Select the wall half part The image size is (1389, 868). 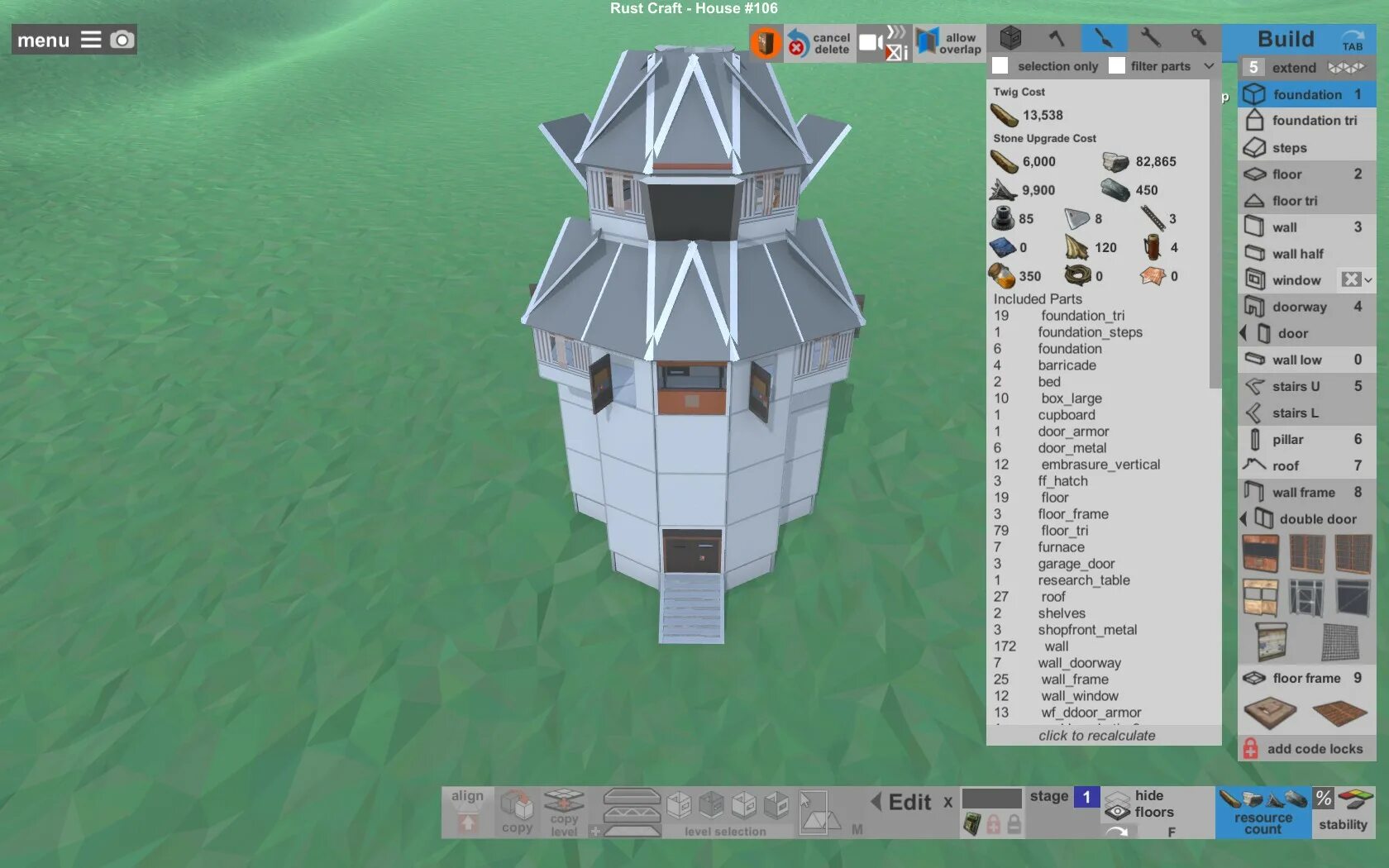(x=1307, y=254)
